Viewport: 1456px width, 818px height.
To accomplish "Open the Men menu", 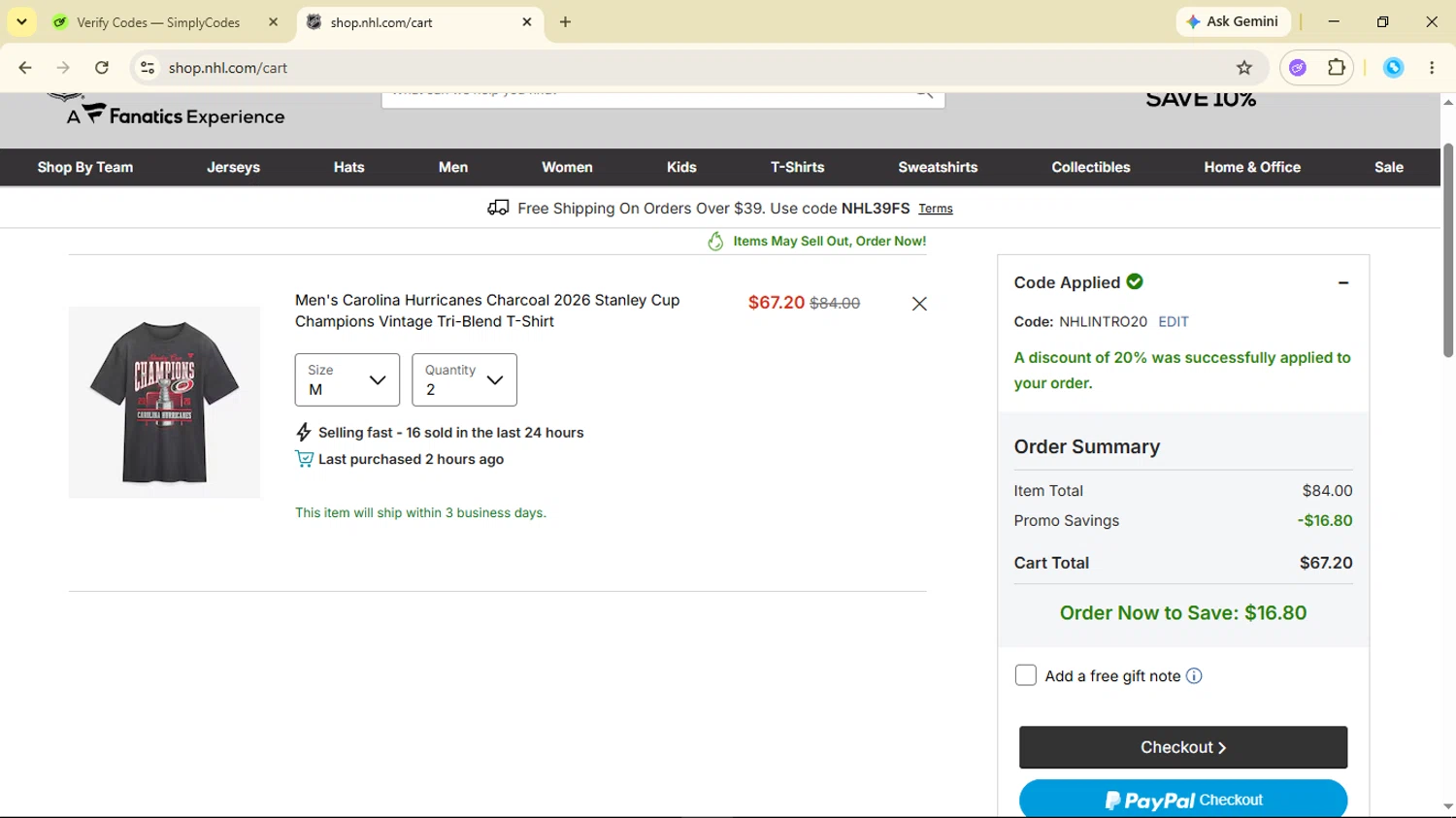I will [453, 167].
